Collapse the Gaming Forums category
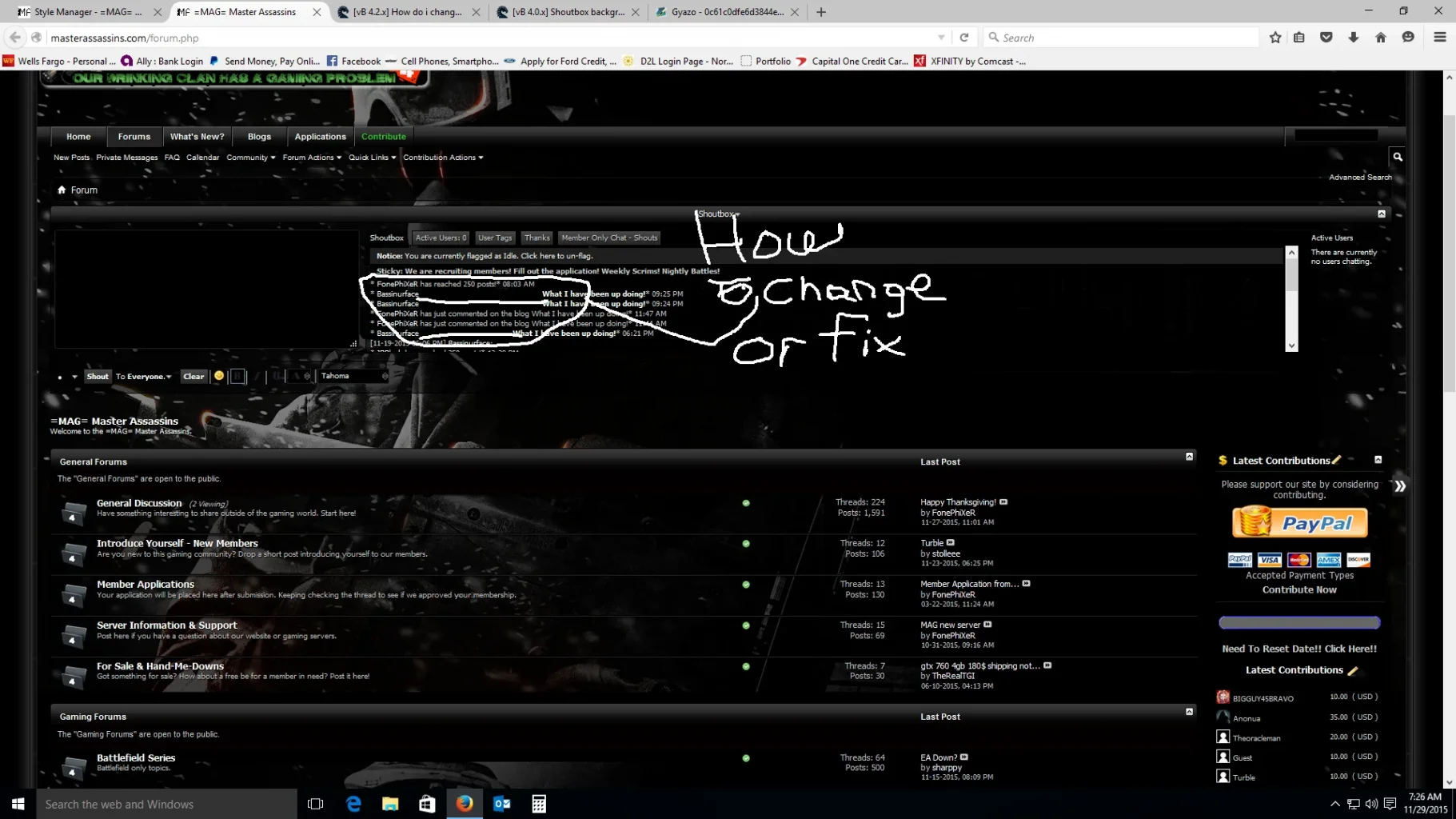Viewport: 1456px width, 819px height. coord(1189,712)
